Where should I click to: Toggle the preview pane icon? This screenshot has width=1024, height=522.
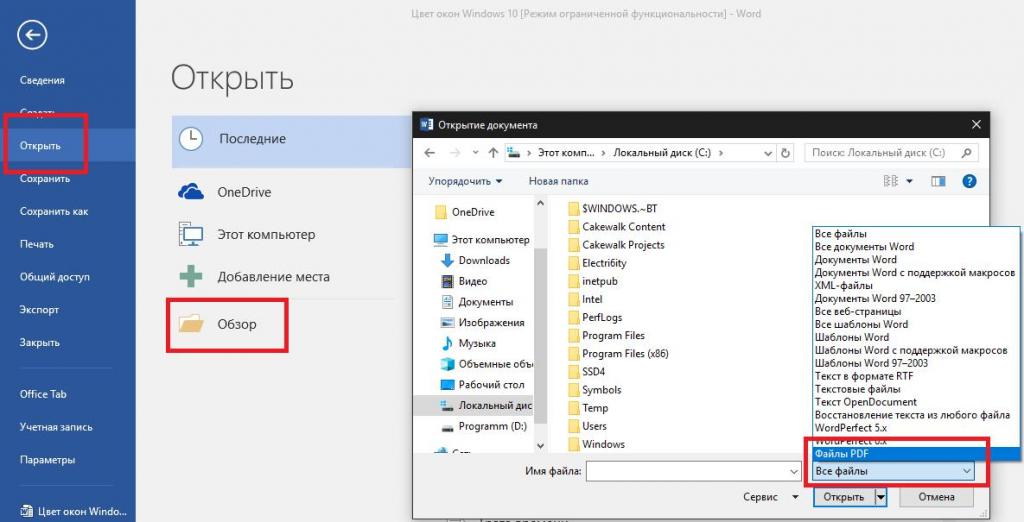[x=938, y=182]
